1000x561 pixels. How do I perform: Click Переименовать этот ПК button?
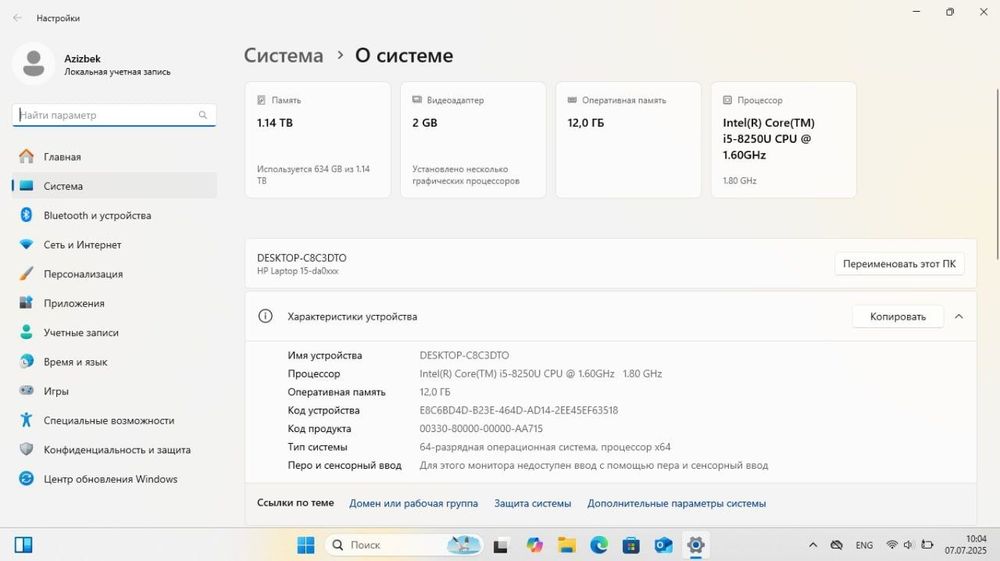click(x=899, y=264)
